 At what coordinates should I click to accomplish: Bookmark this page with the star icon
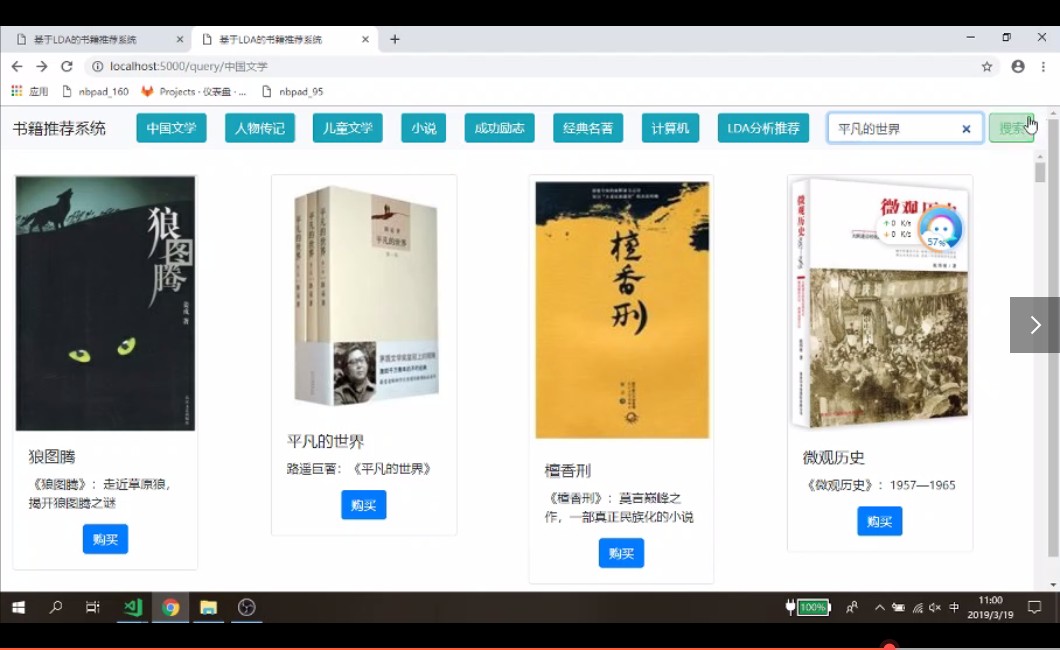(987, 66)
